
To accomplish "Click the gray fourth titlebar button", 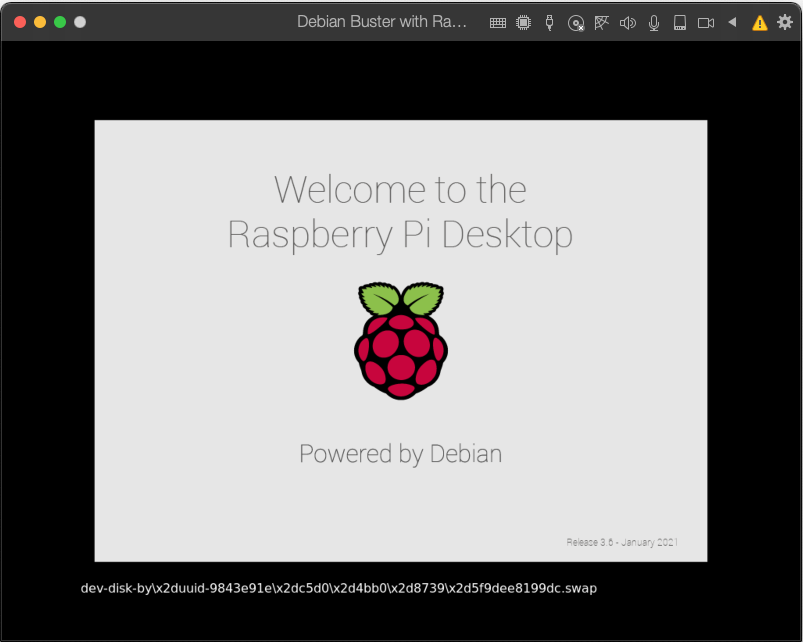I will tap(80, 22).
